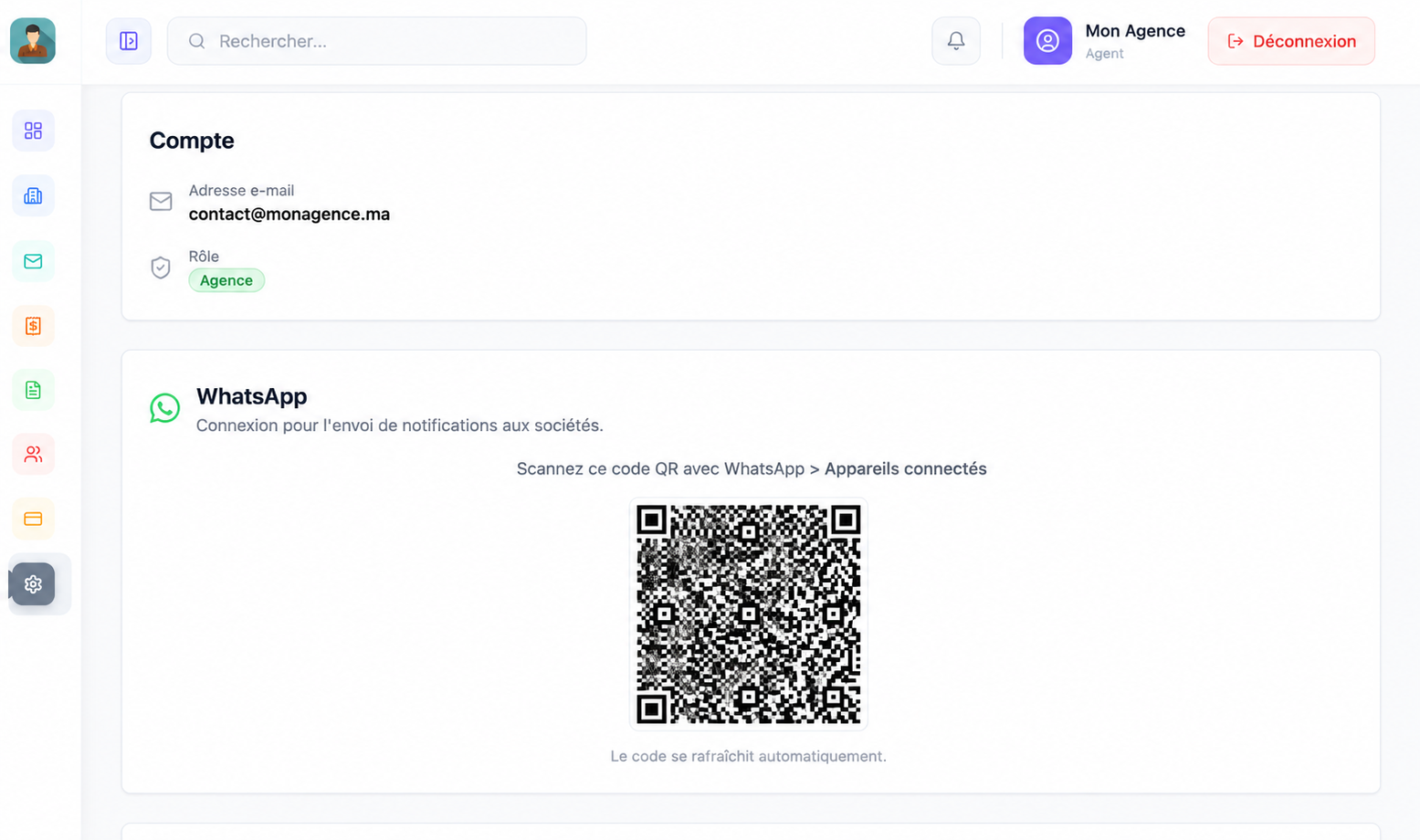Open the green document icon in sidebar
The height and width of the screenshot is (840, 1420).
(x=33, y=390)
